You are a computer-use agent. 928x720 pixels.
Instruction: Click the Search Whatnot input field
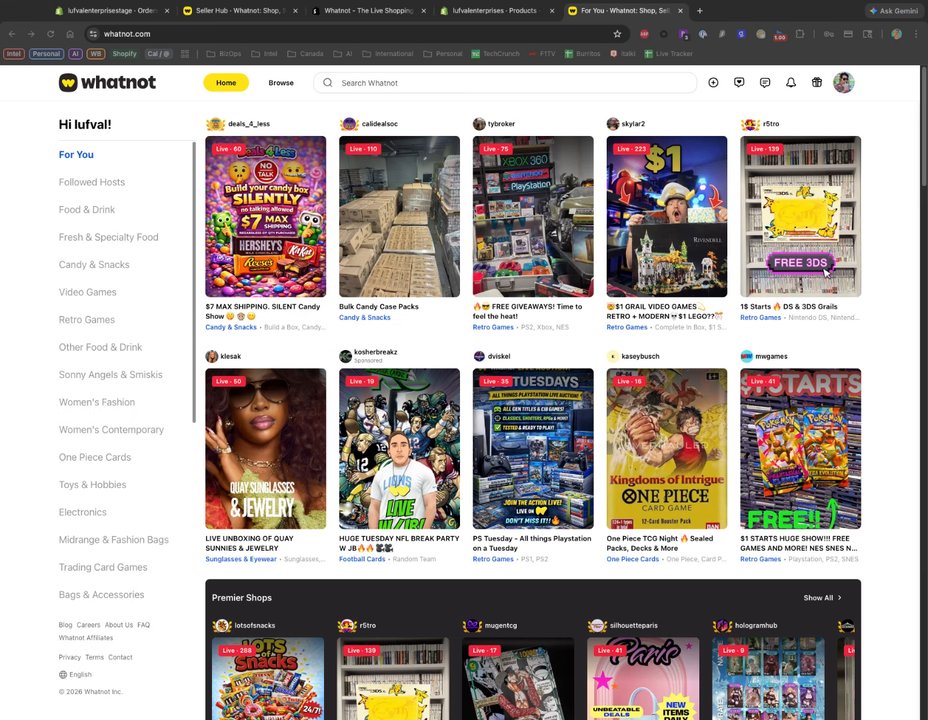(505, 83)
